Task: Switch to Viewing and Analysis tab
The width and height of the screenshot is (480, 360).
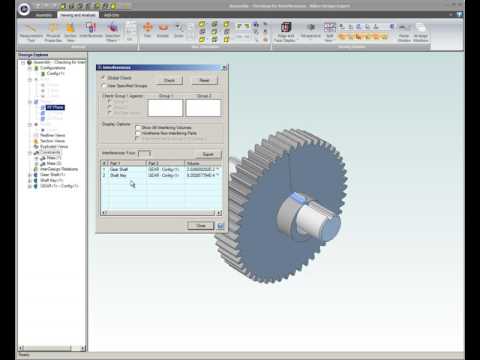Action: 78,15
